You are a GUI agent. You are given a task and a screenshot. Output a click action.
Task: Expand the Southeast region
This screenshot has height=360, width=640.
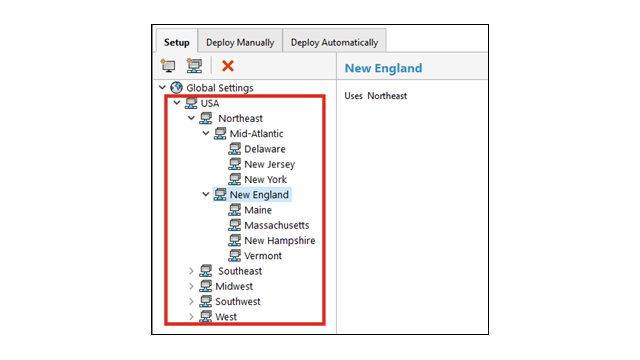click(191, 271)
